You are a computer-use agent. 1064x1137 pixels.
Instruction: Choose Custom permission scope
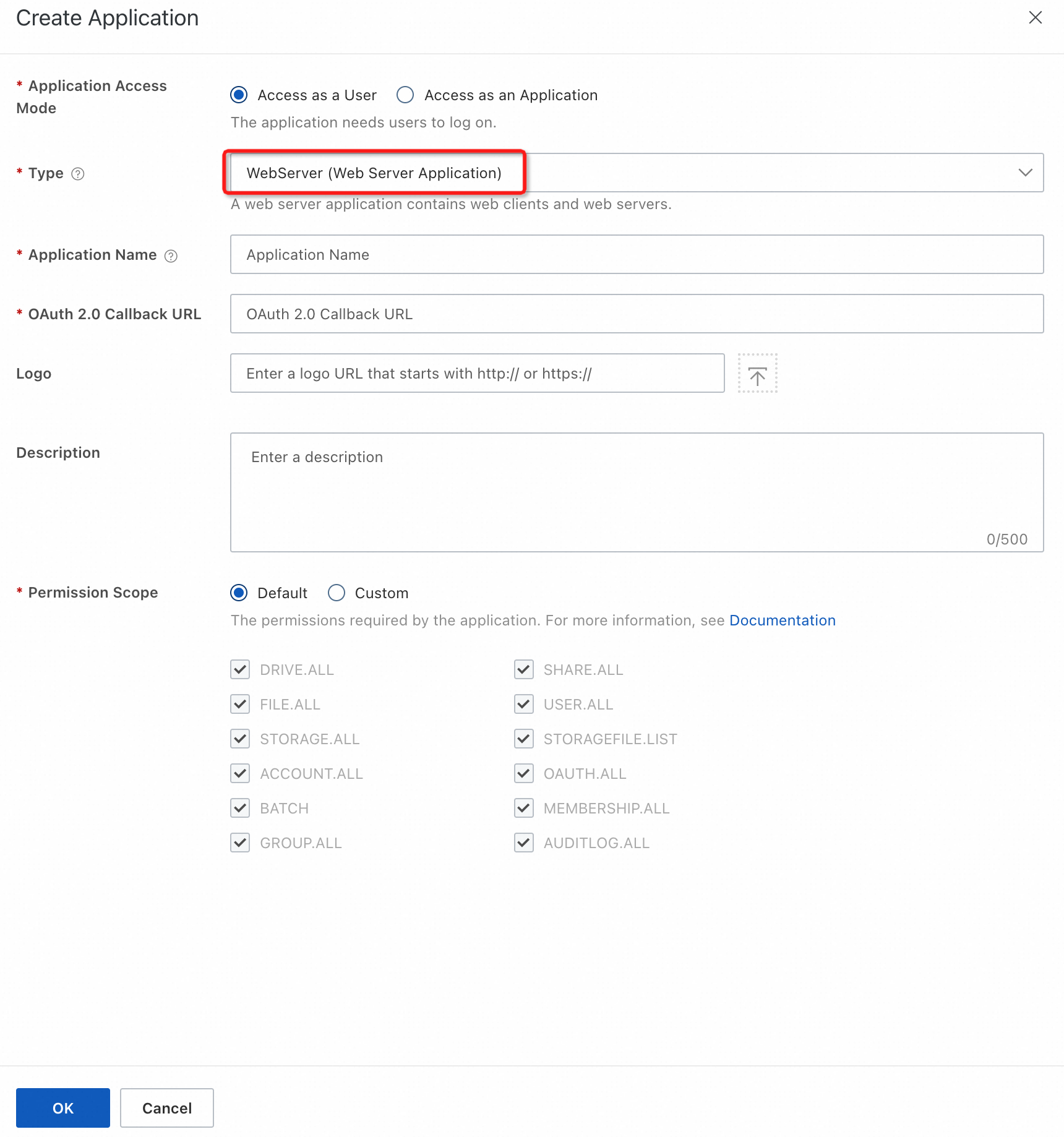pyautogui.click(x=337, y=593)
